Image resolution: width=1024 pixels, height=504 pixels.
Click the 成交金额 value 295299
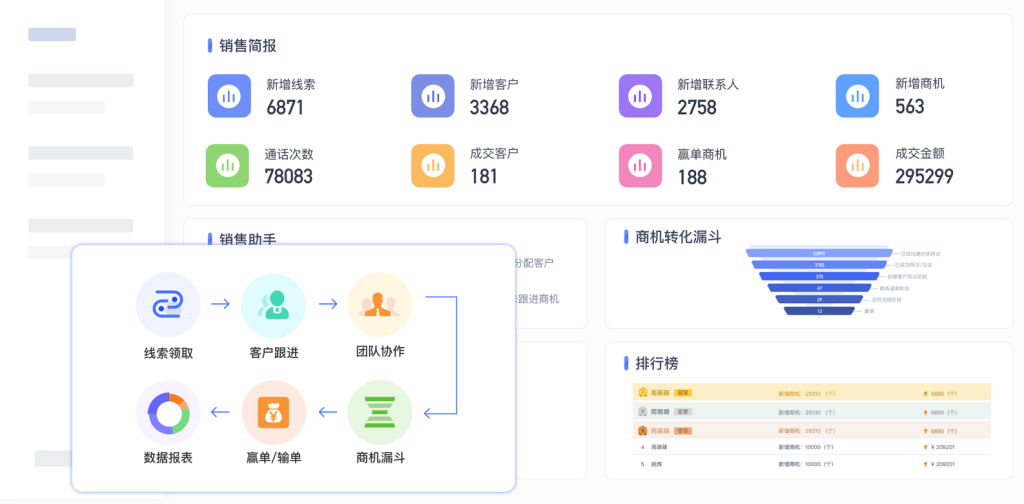(924, 176)
